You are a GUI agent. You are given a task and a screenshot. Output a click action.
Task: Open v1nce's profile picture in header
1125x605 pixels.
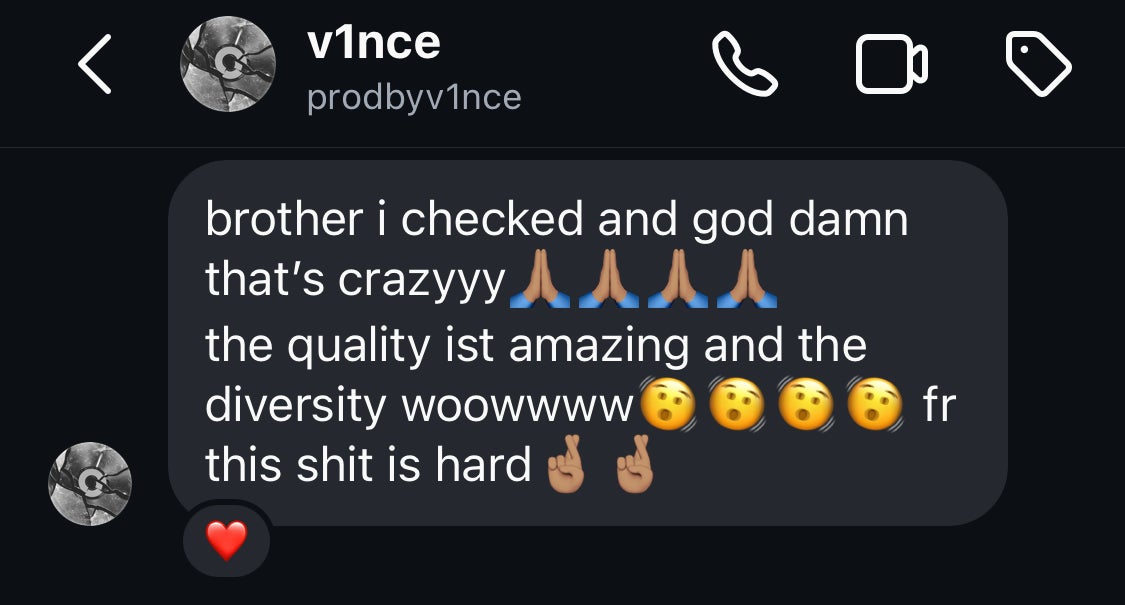point(228,64)
